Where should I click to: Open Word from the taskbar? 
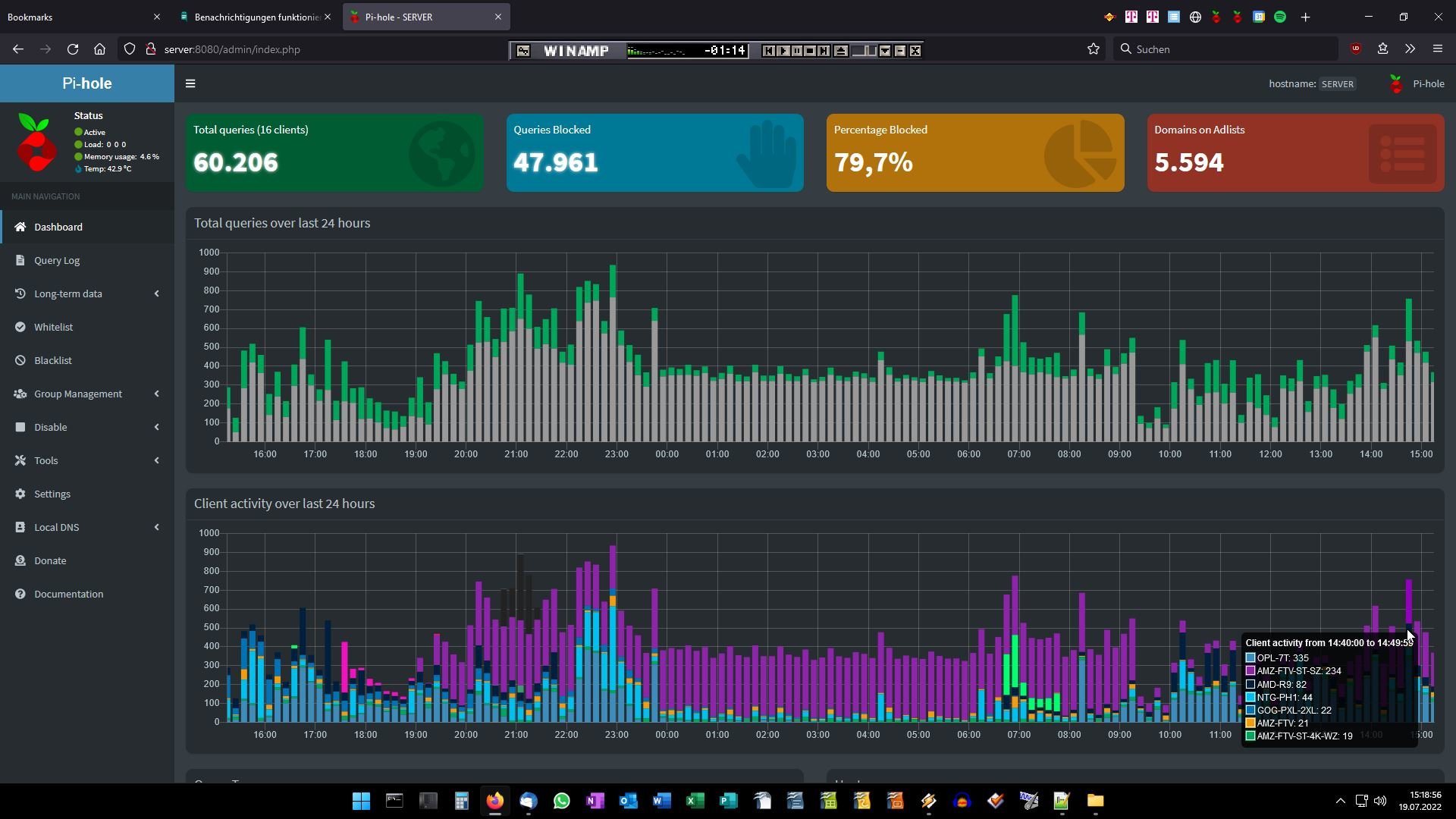662,801
